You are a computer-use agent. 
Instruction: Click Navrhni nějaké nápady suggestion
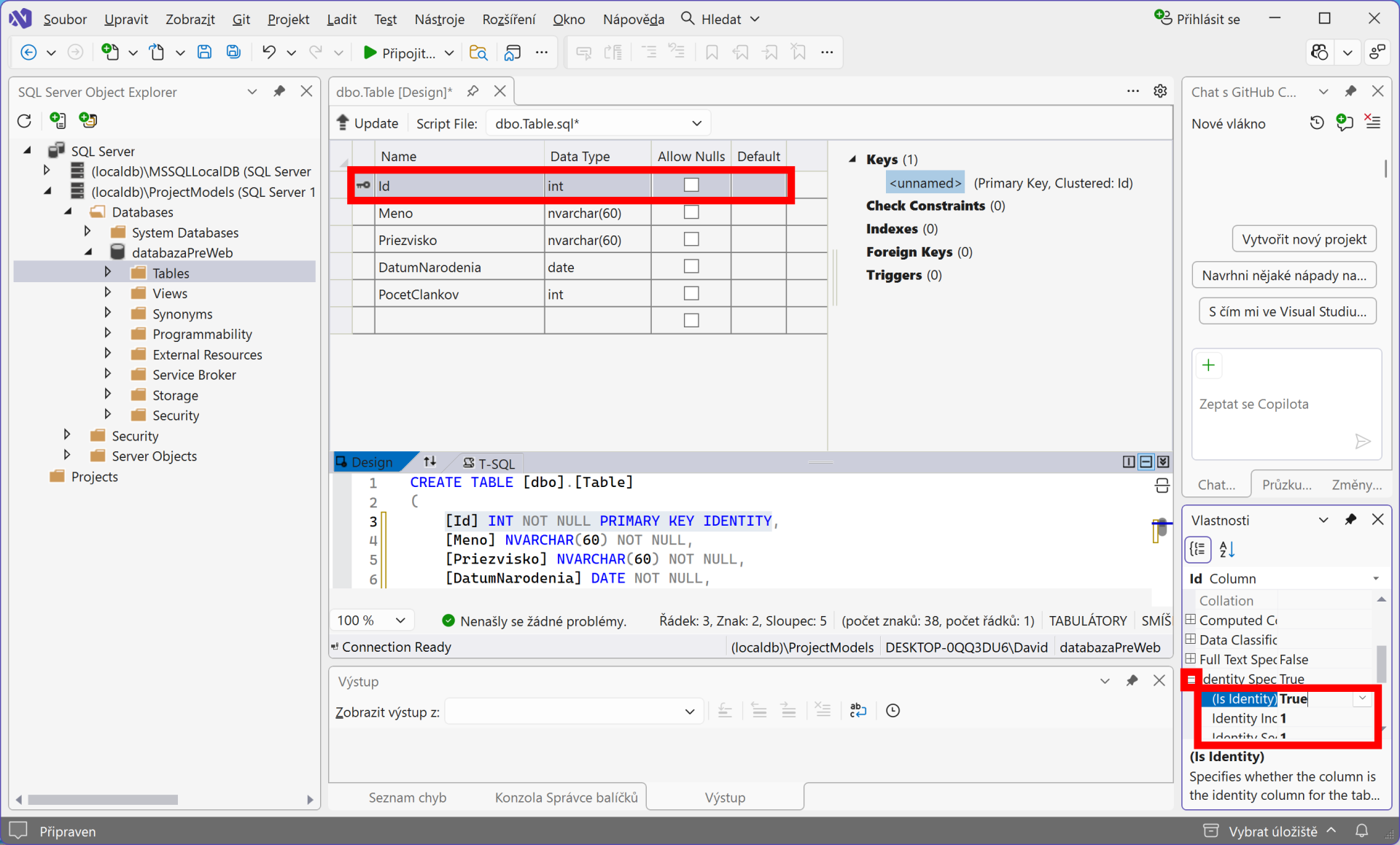tap(1284, 275)
